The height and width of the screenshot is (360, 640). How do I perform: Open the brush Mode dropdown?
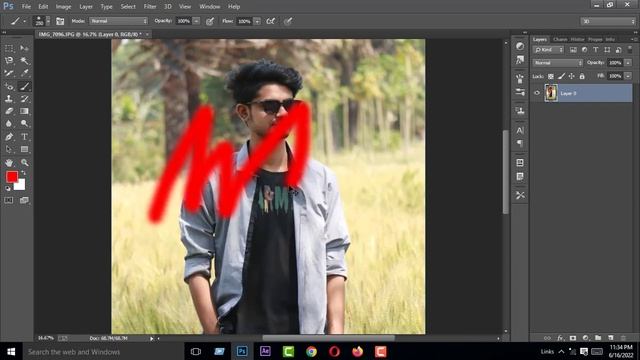[118, 21]
